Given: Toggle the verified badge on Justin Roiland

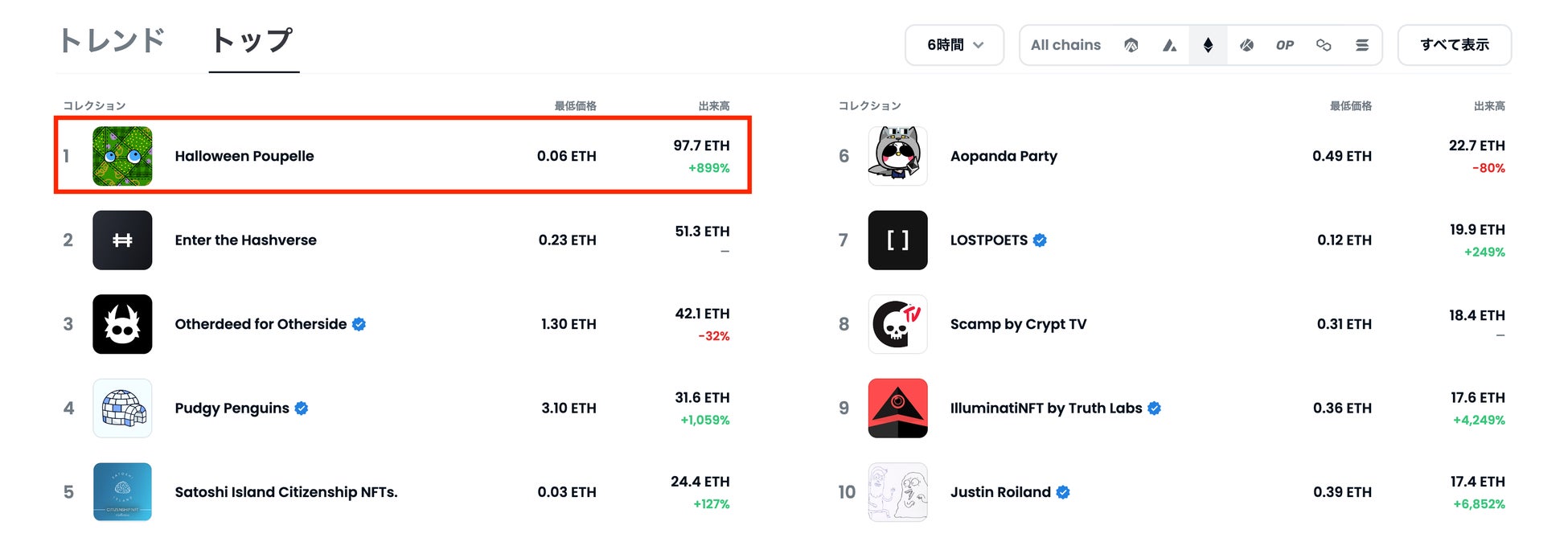Looking at the screenshot, I should pos(1063,491).
